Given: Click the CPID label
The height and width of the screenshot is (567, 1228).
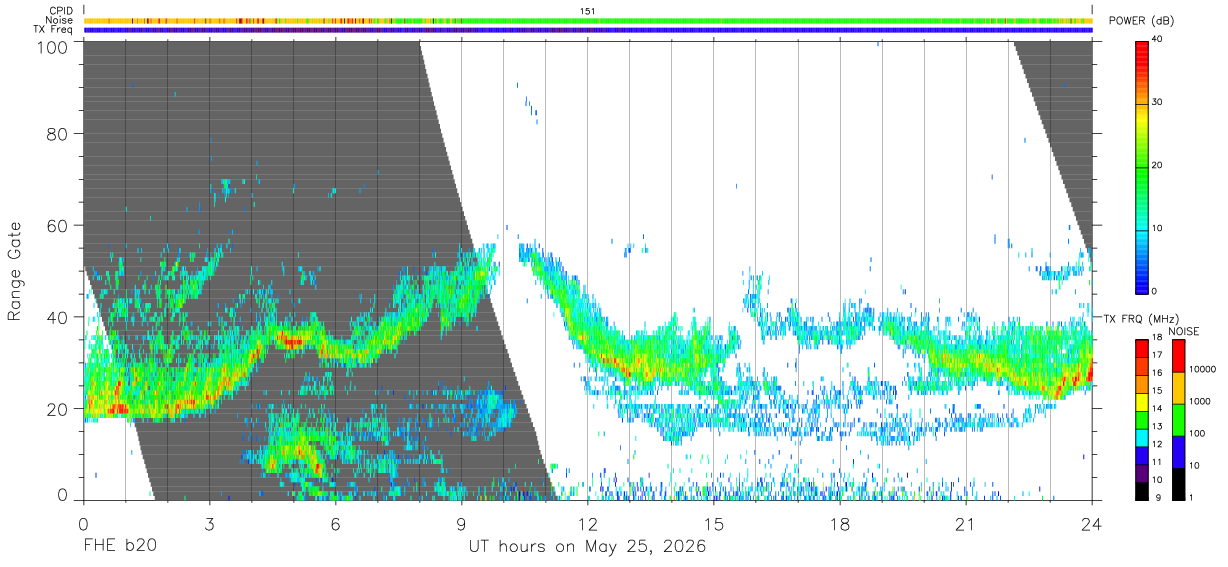Looking at the screenshot, I should 59,11.
